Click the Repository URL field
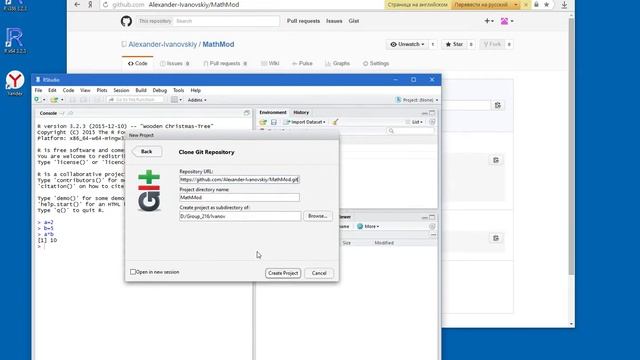Screen dimensions: 640x360 [x=239, y=180]
